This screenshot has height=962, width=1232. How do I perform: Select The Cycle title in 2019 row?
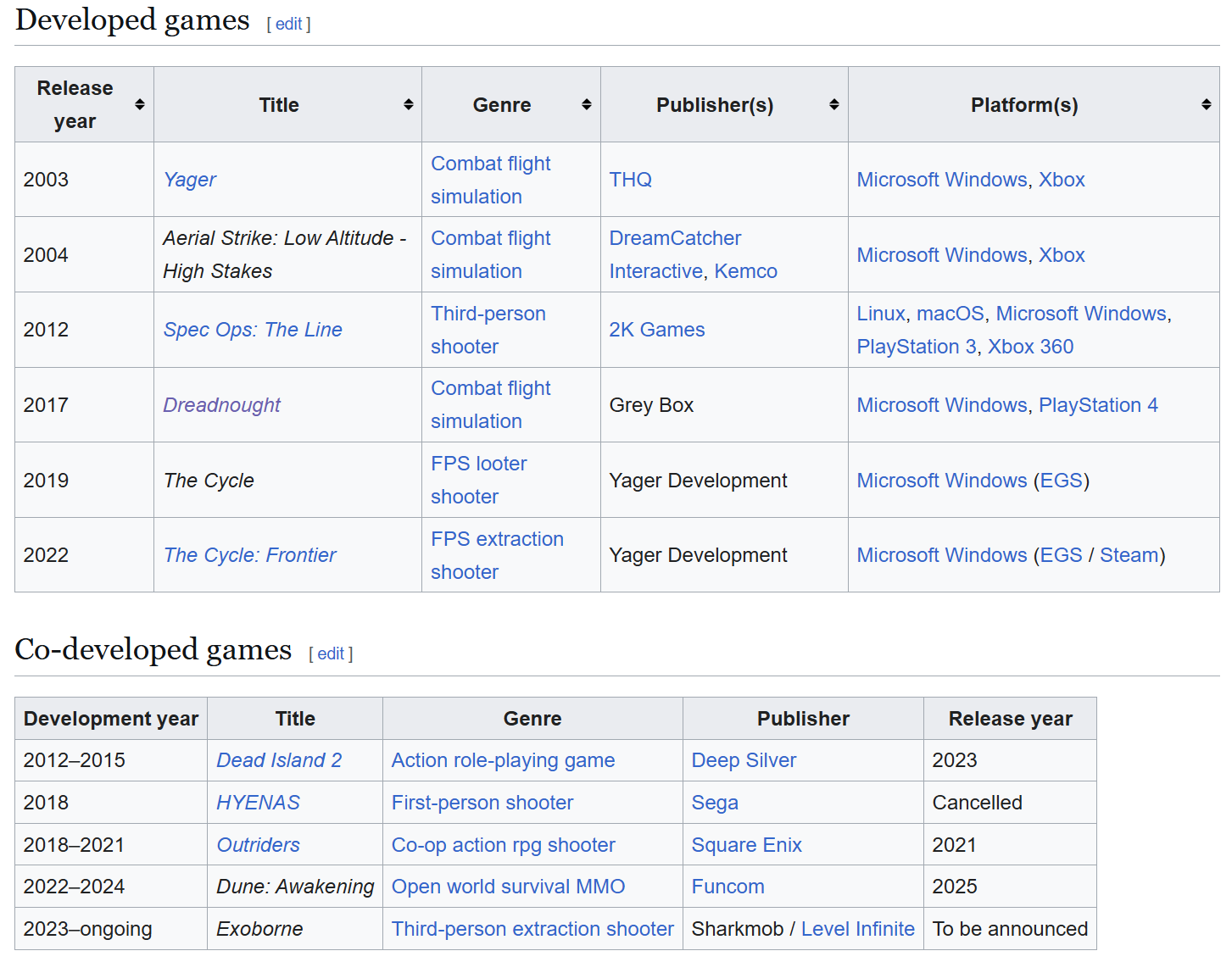pos(209,481)
